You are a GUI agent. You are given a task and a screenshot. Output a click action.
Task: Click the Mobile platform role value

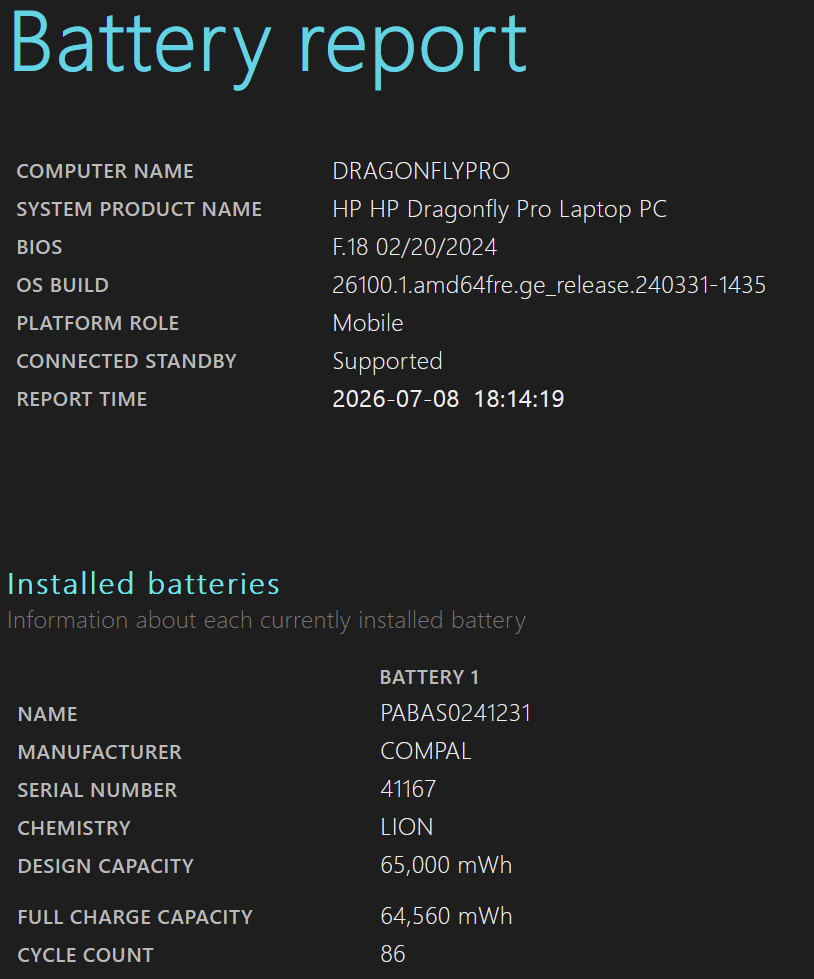pos(368,323)
